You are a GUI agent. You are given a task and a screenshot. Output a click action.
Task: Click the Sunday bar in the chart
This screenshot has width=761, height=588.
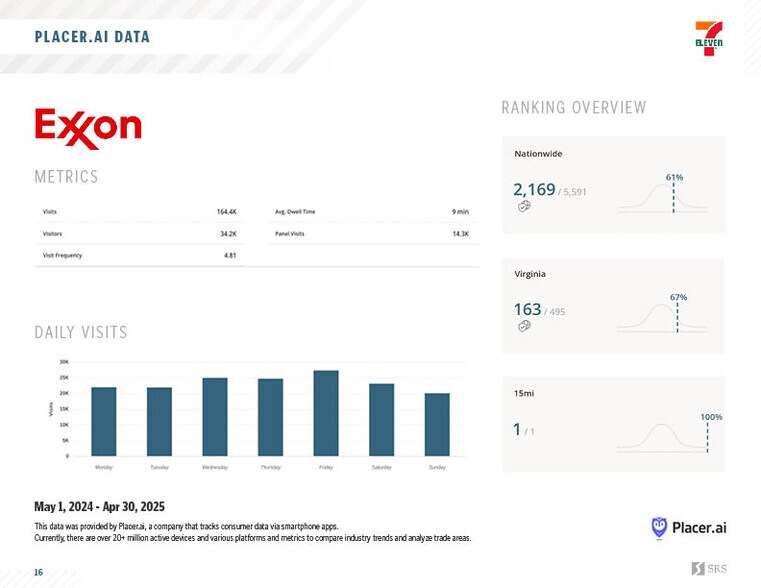pyautogui.click(x=437, y=425)
